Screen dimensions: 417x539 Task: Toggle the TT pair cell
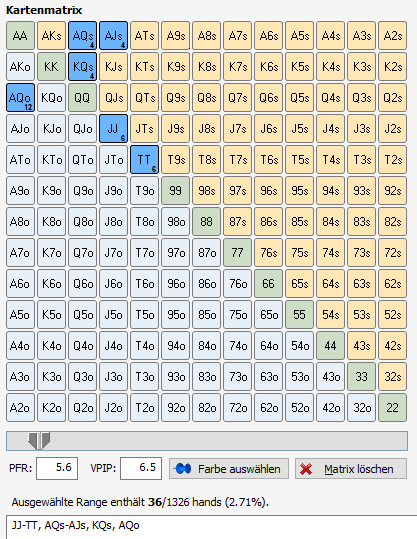tap(144, 160)
